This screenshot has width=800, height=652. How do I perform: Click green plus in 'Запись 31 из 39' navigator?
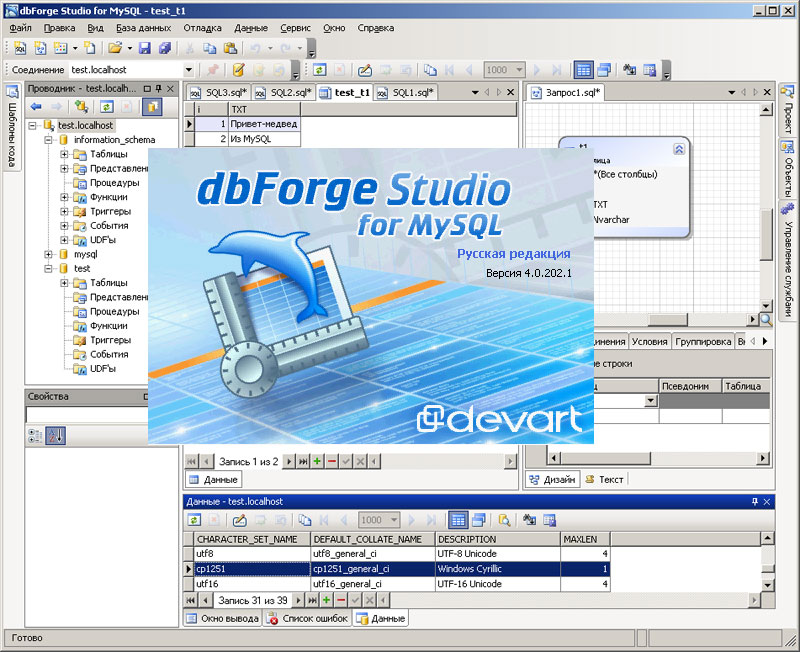[x=326, y=600]
